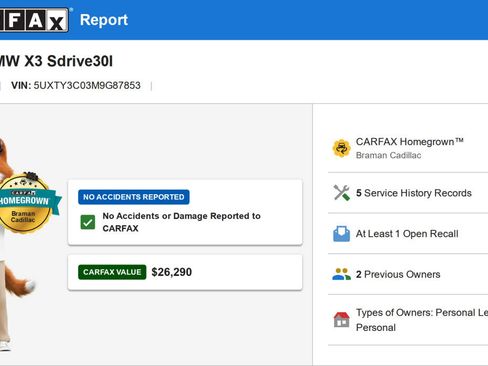Viewport: 488px width, 366px height.
Task: Open At Least 1 Open Recall
Action: point(408,234)
